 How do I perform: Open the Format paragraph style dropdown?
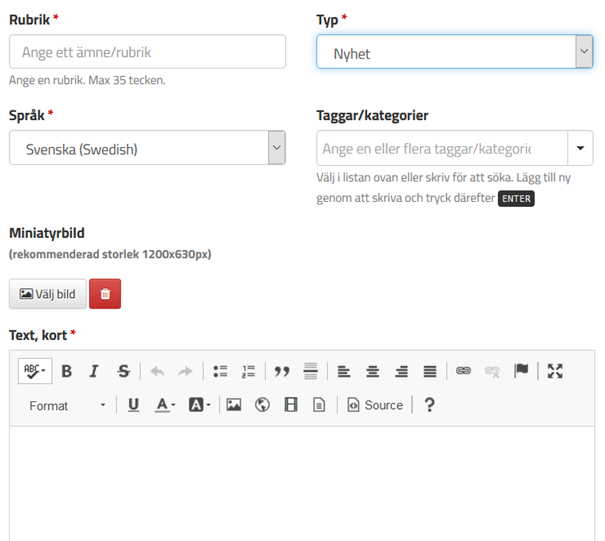click(67, 405)
